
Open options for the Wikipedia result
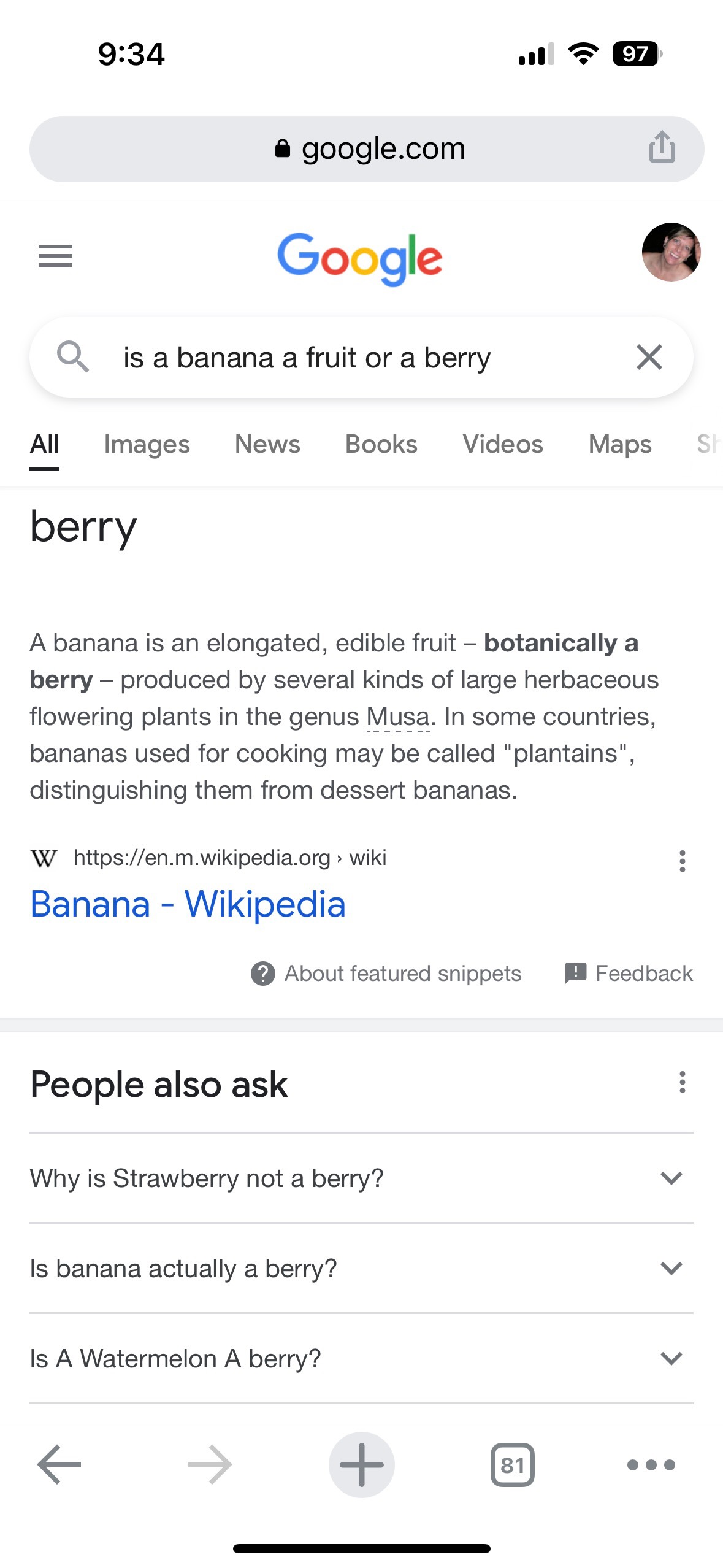pos(682,861)
